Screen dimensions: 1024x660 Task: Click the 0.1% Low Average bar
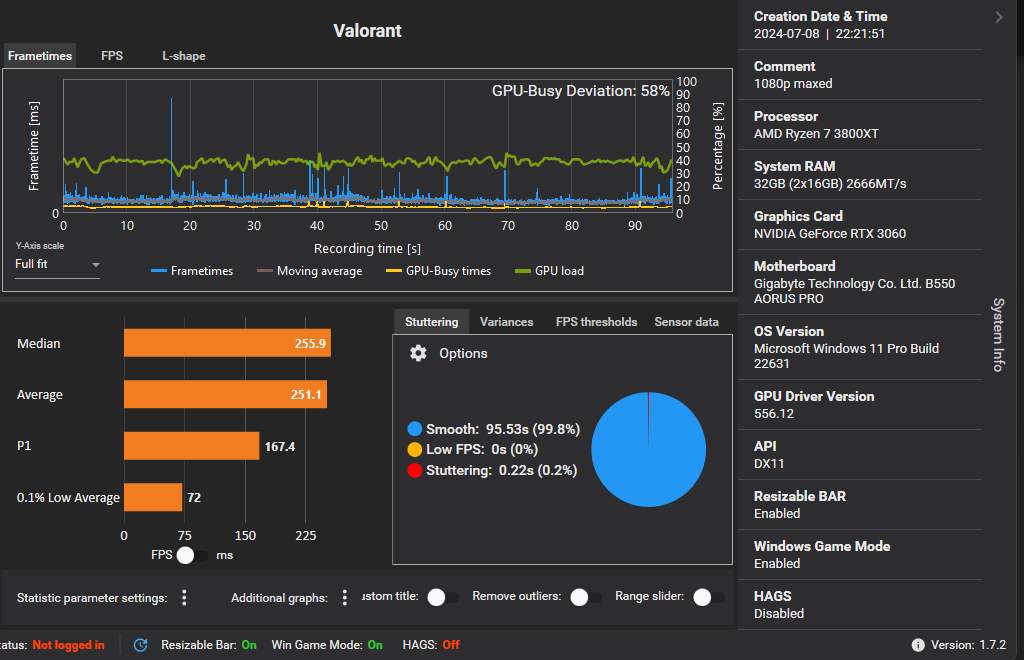pos(153,497)
